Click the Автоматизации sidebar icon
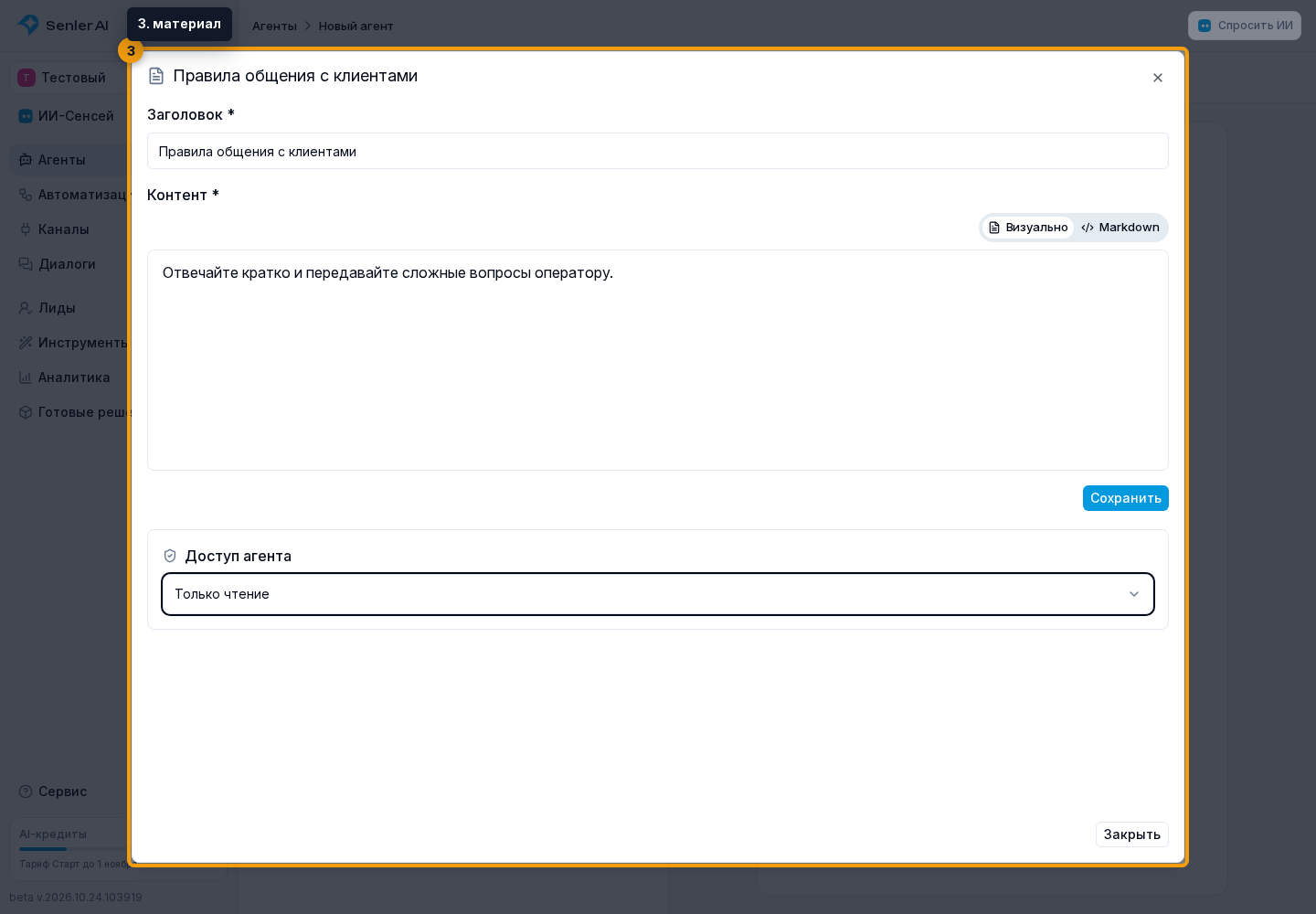Screen dimensions: 1316x914 (26, 195)
